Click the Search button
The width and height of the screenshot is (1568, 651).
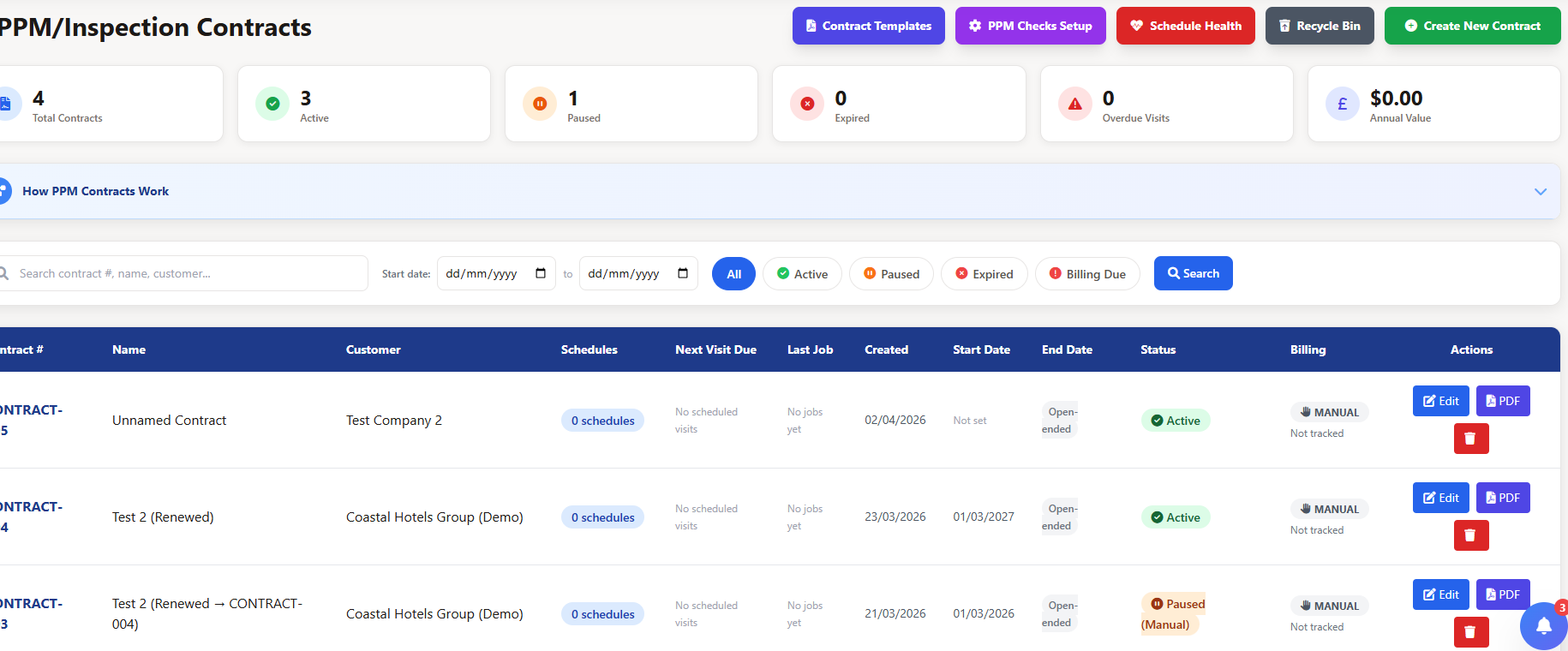(1193, 273)
